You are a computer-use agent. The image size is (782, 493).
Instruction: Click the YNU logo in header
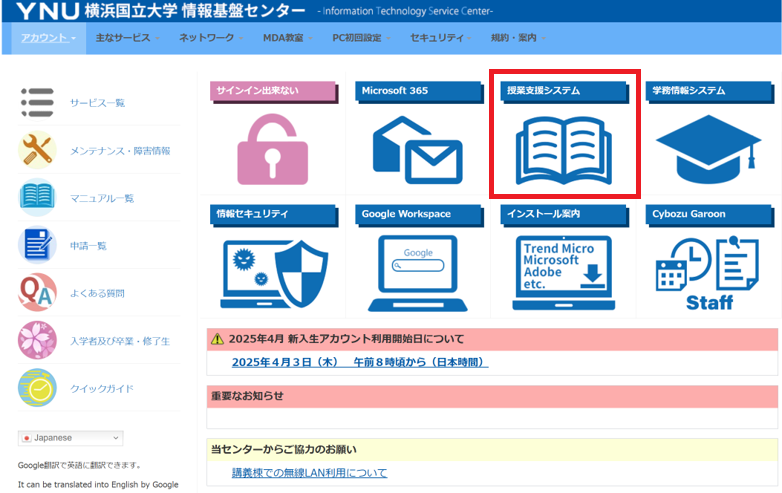(47, 11)
